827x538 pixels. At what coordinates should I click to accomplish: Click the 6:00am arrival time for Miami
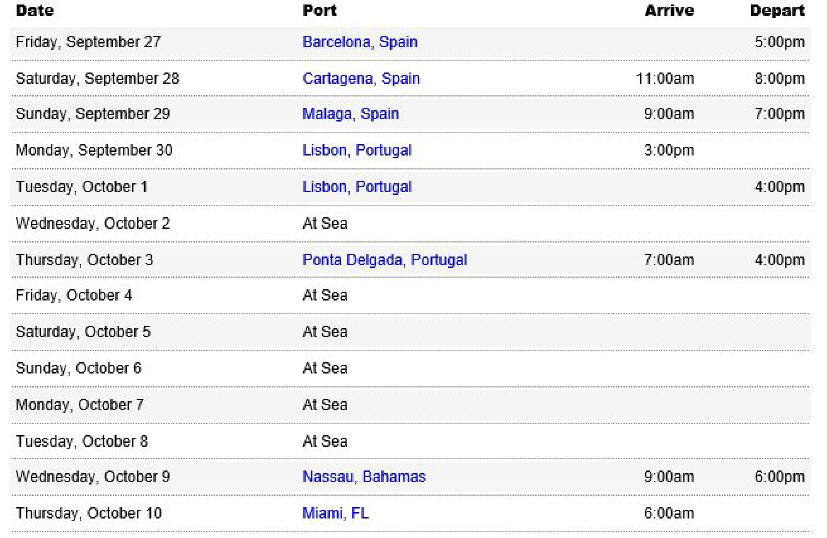click(x=669, y=513)
